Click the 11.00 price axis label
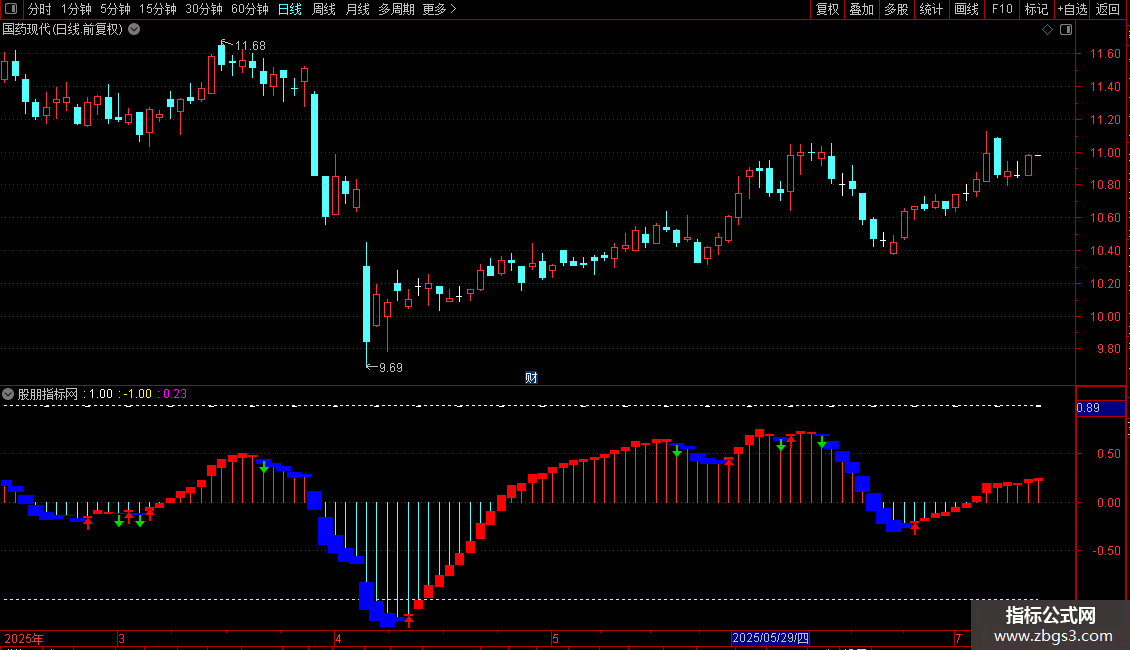Viewport: 1130px width, 650px height. [1105, 153]
